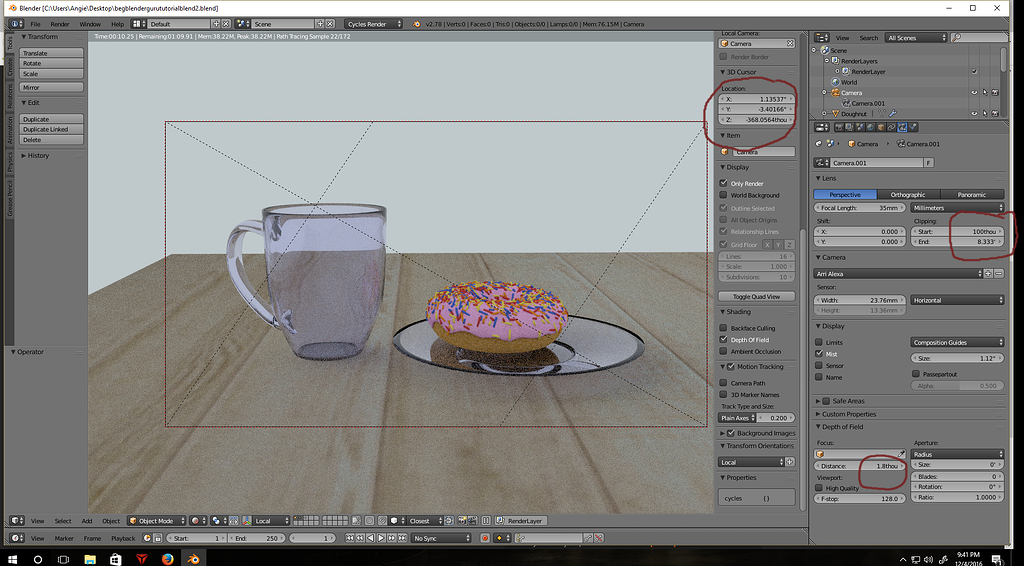Image resolution: width=1024 pixels, height=566 pixels.
Task: Open the World properties tab icon
Action: pyautogui.click(x=870, y=127)
